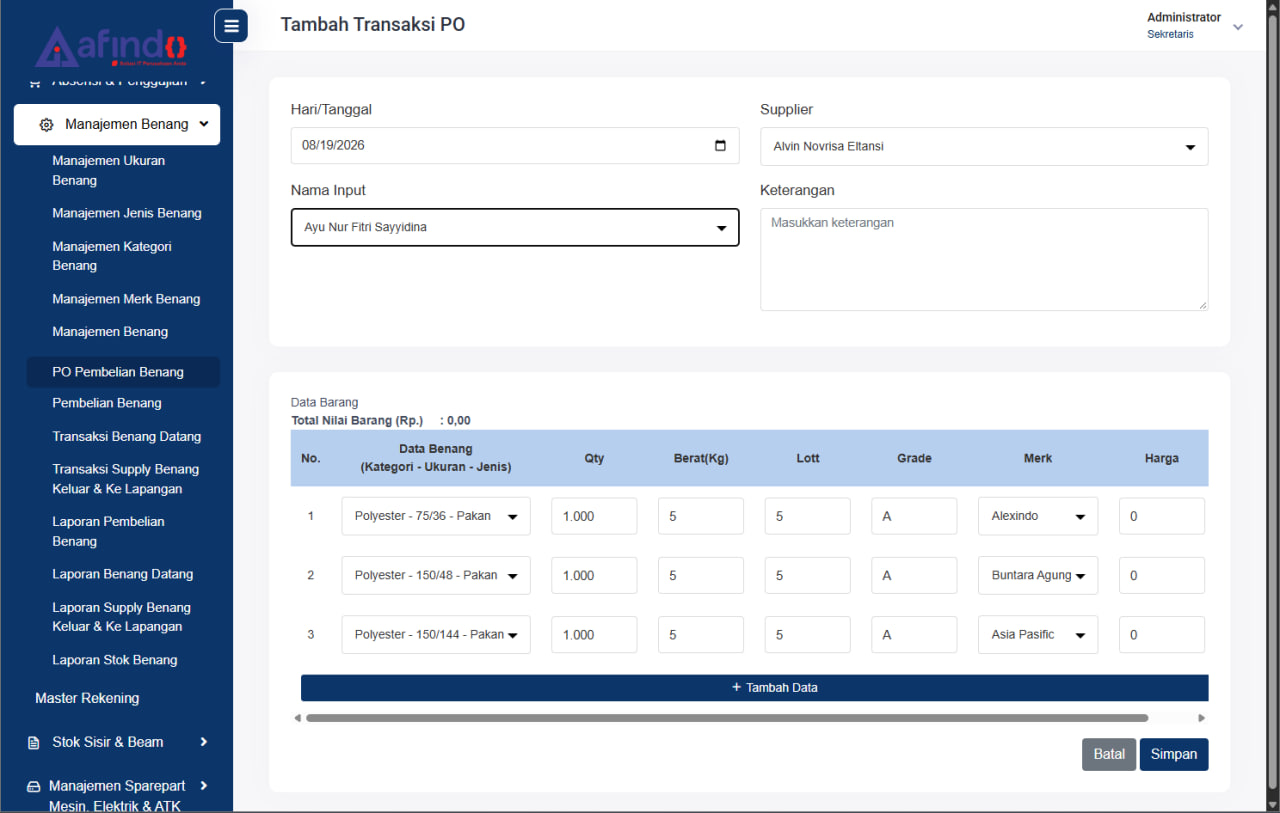
Task: Click the Keterangan textarea
Action: point(984,259)
